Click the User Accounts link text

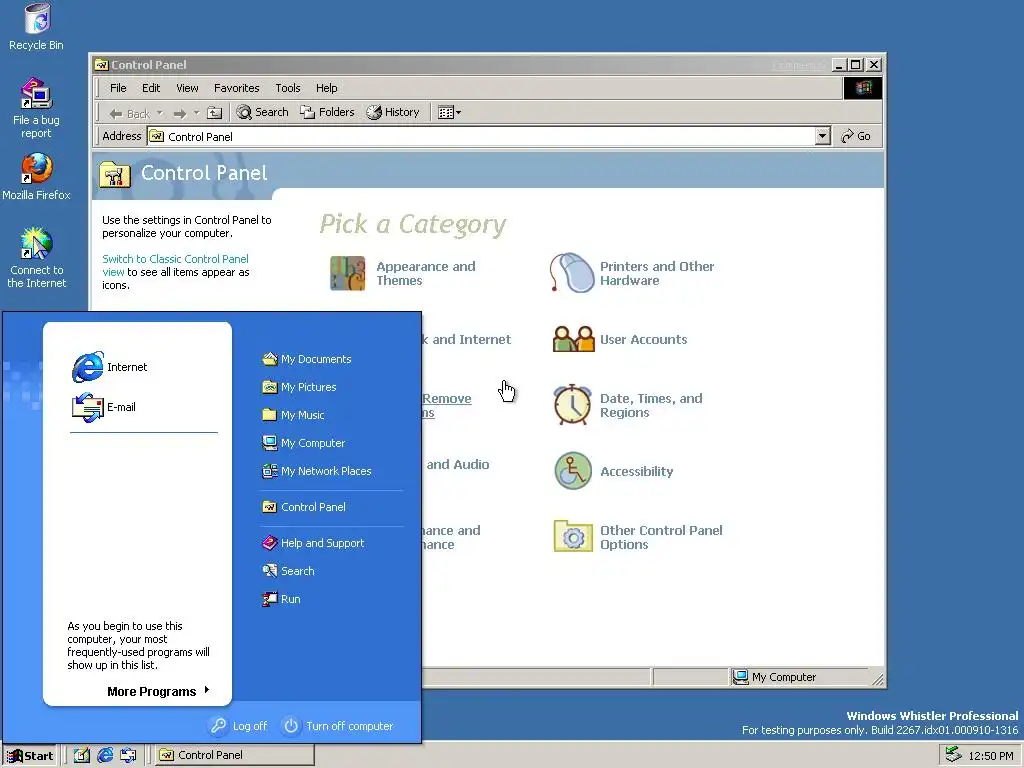[x=643, y=340]
